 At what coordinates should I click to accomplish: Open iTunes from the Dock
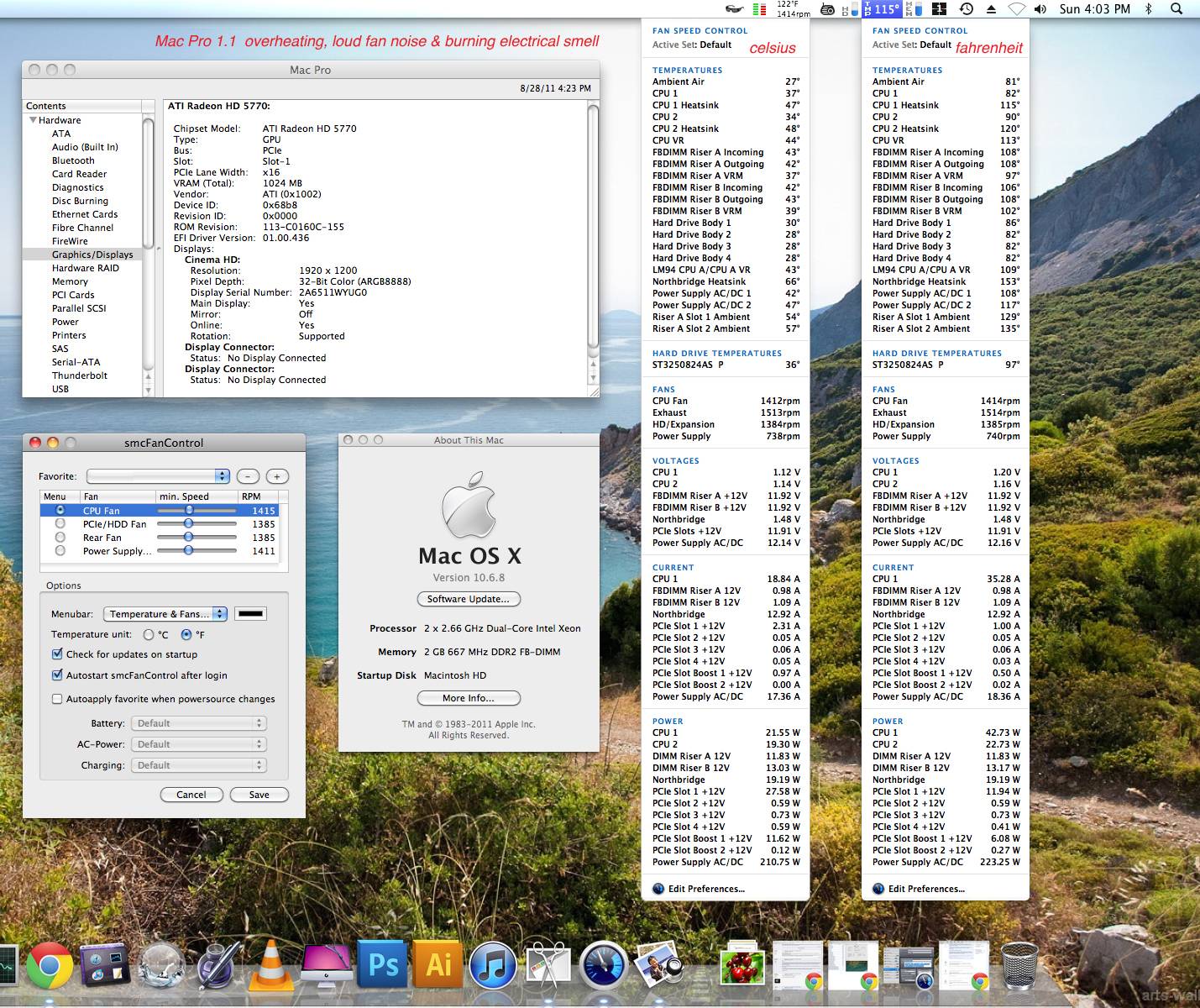click(x=492, y=965)
